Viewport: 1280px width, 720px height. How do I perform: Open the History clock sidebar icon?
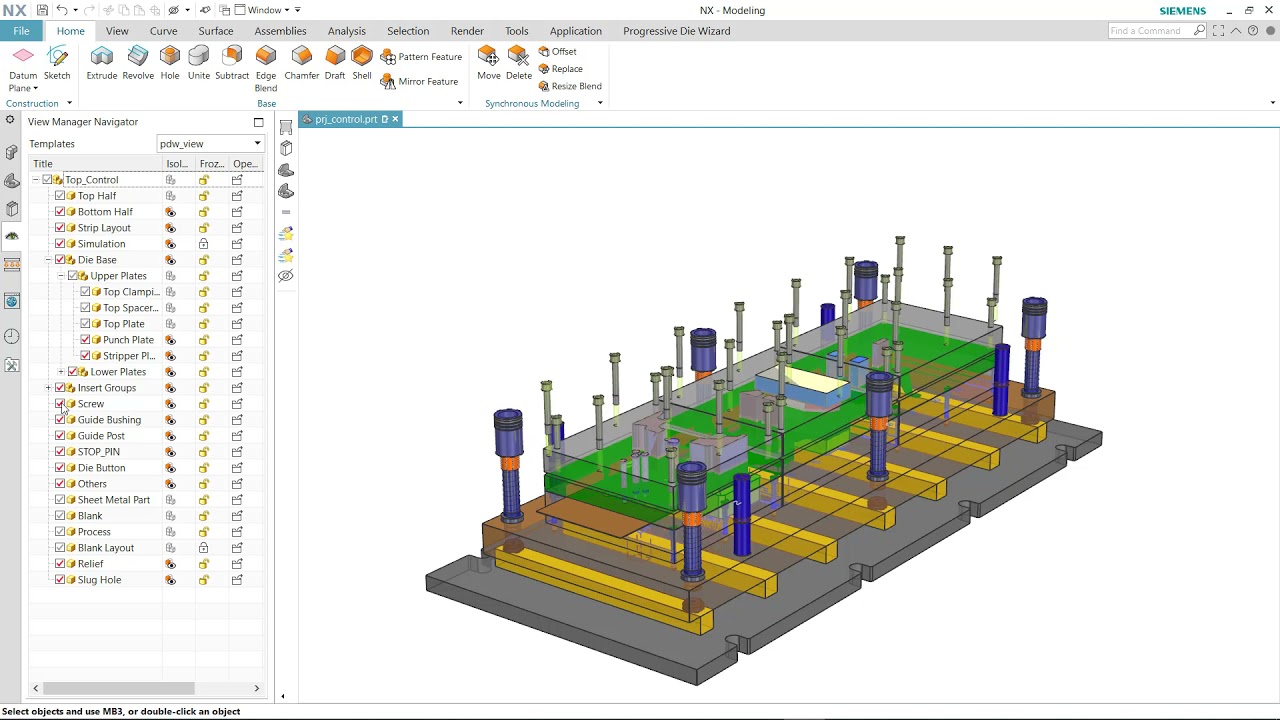[12, 337]
